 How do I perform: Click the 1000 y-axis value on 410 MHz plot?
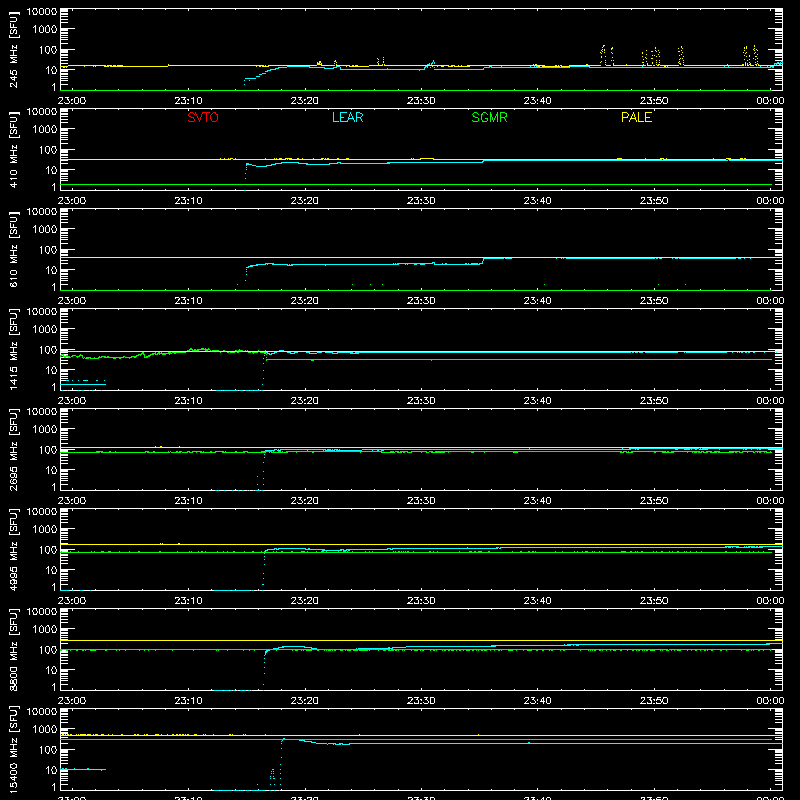45,130
